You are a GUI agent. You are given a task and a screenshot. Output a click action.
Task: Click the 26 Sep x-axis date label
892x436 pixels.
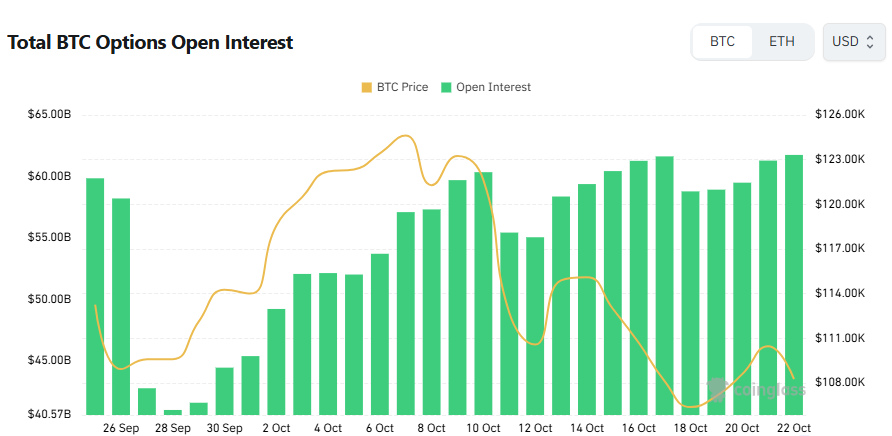[121, 428]
